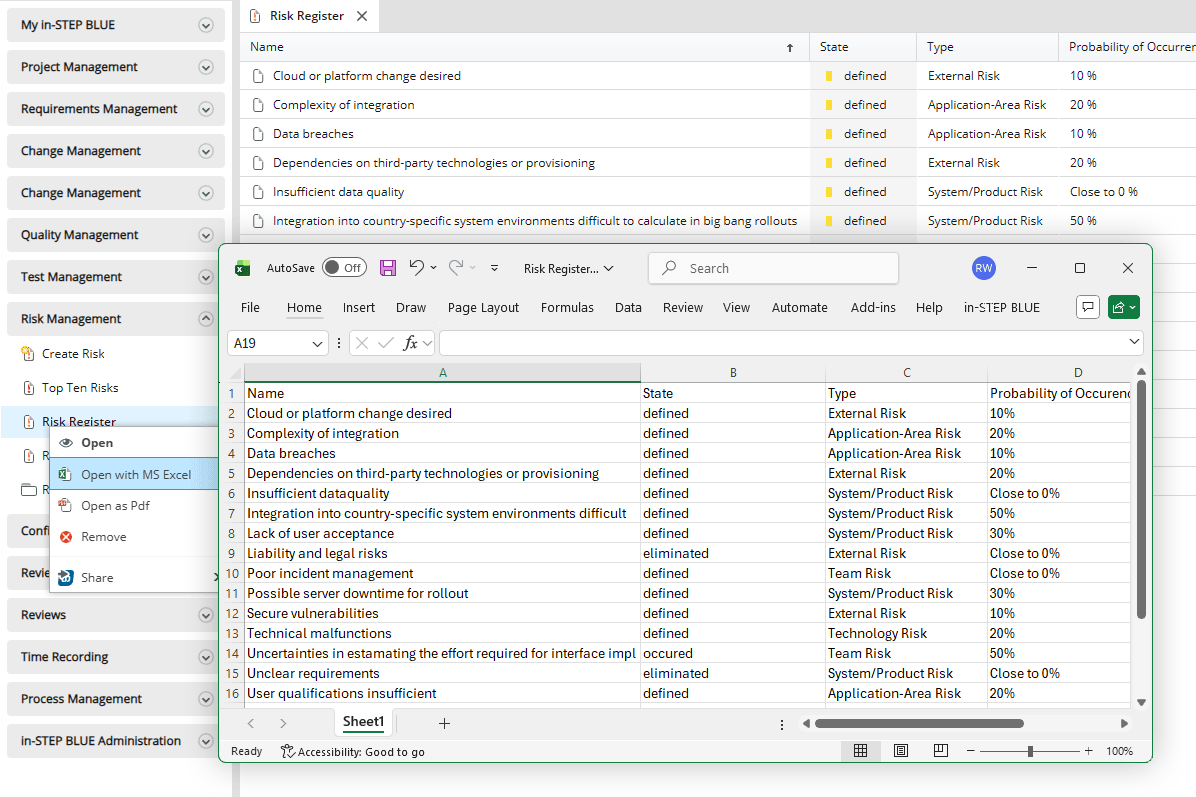
Task: Click the Save icon in Excel's quick access toolbar
Action: (x=388, y=267)
